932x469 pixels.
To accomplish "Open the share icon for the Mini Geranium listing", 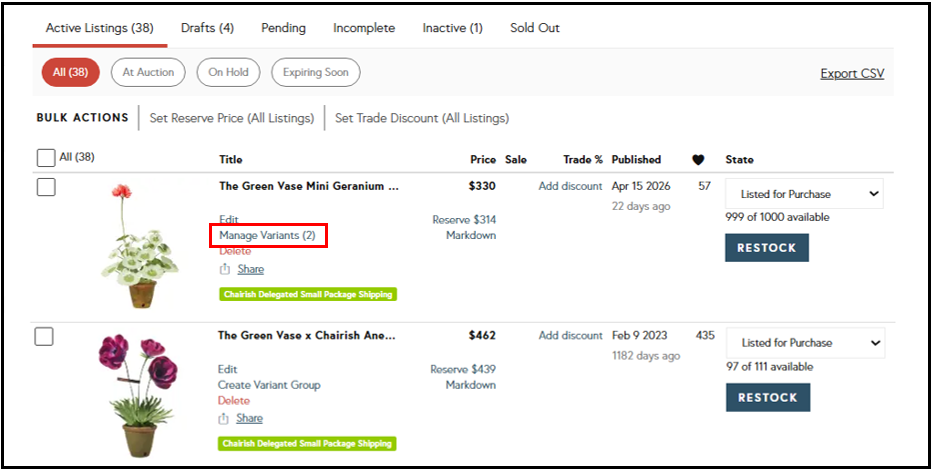I will click(225, 269).
